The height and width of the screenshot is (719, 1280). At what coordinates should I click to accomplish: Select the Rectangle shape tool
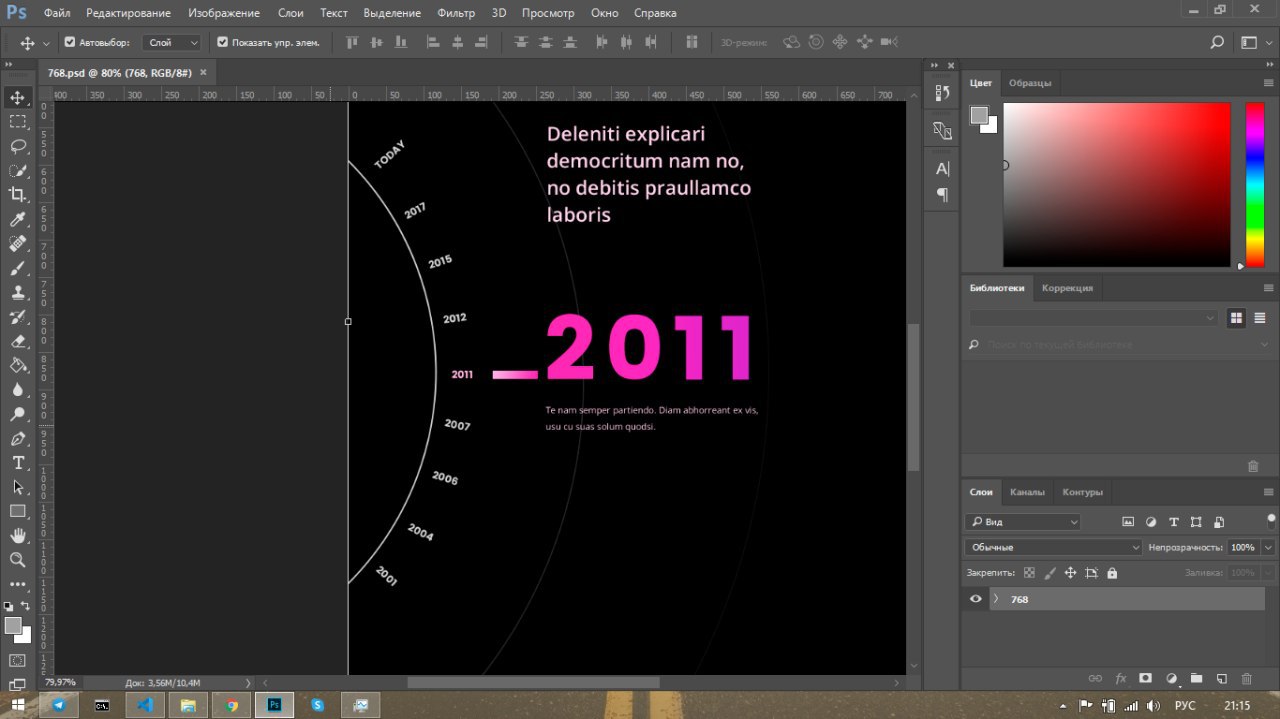[x=17, y=511]
